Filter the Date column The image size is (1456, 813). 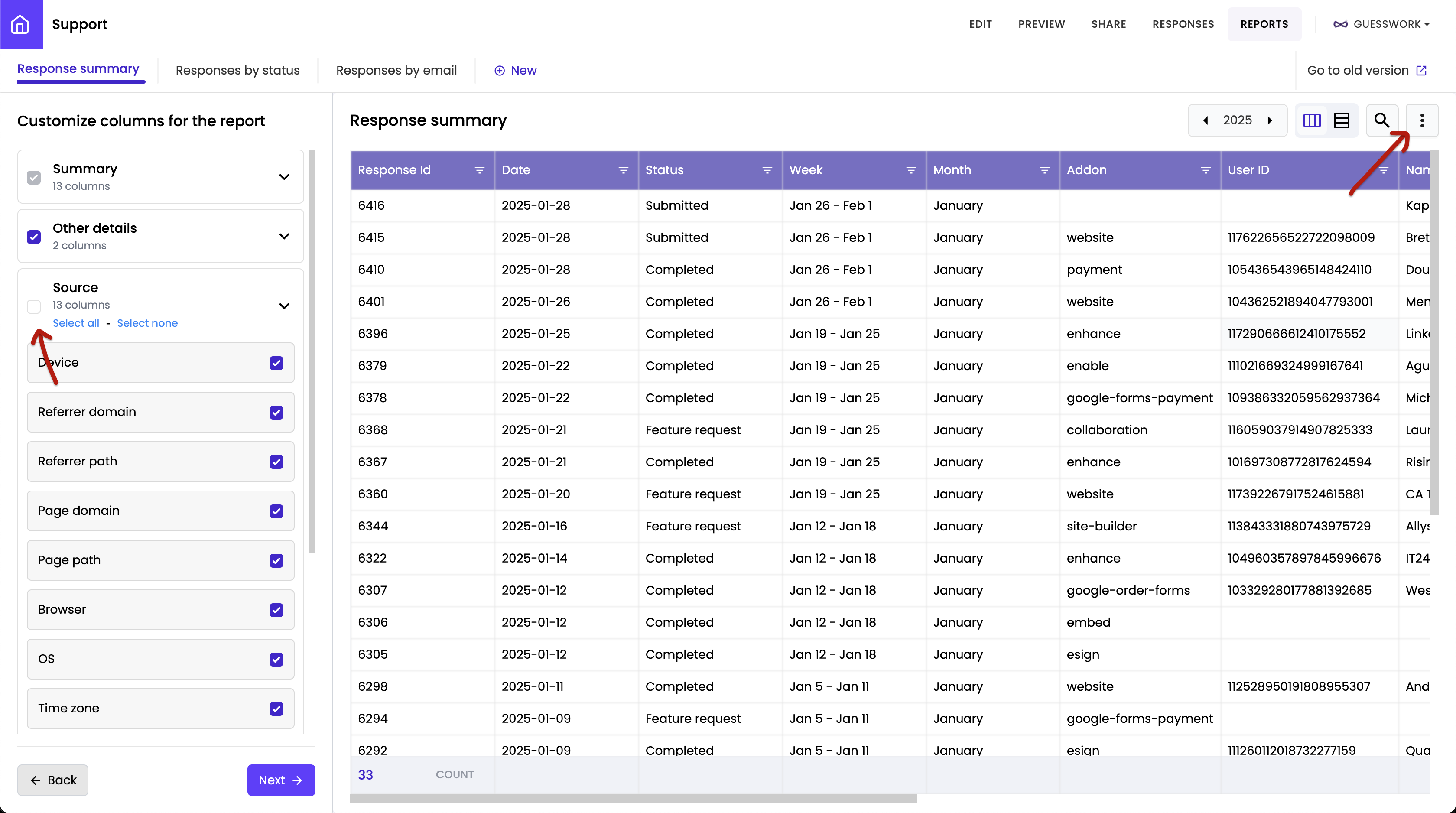[624, 170]
